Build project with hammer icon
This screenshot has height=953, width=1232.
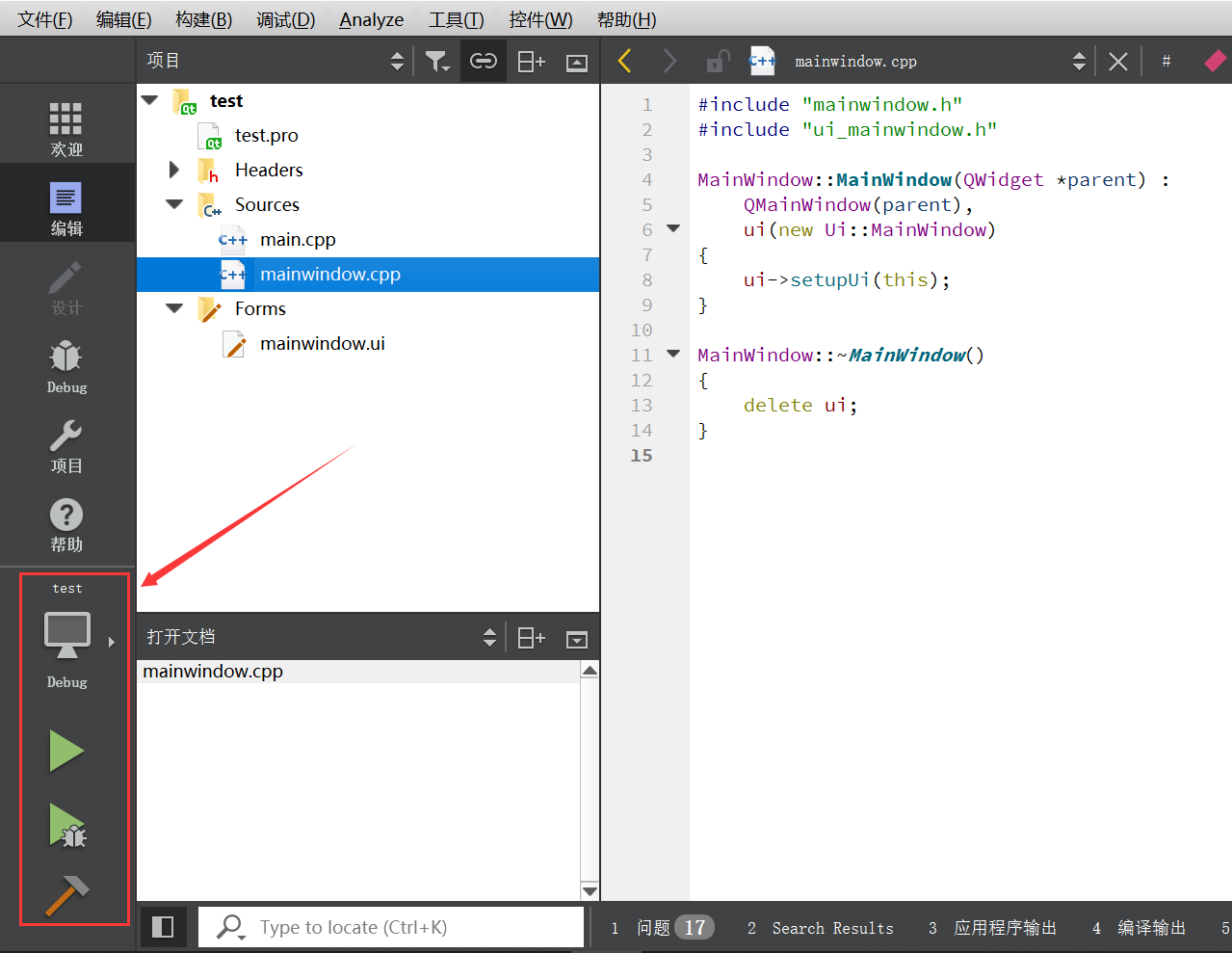[66, 895]
